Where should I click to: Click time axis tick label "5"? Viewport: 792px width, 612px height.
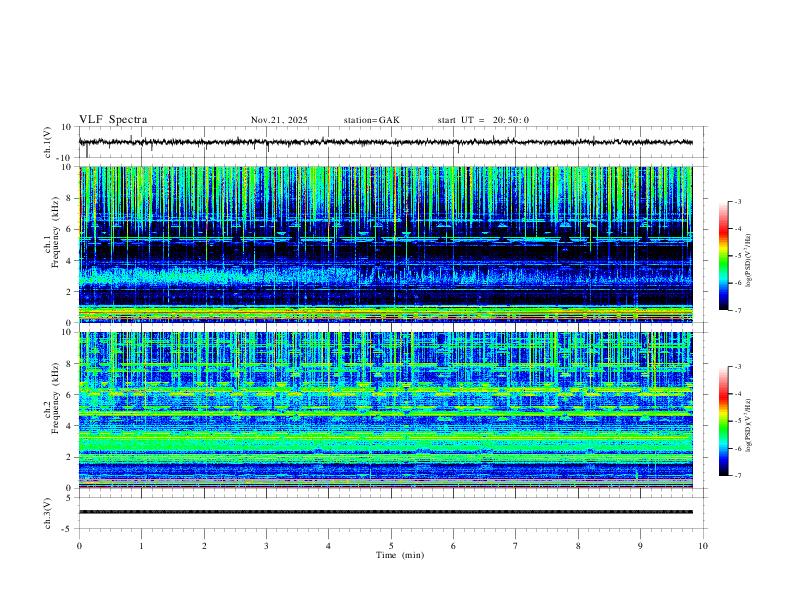coord(391,546)
